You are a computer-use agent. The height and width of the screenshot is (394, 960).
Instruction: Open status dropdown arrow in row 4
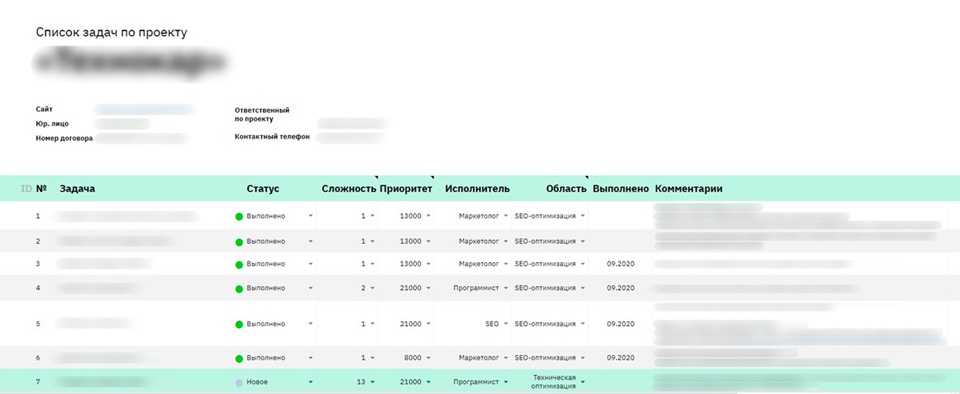click(310, 288)
